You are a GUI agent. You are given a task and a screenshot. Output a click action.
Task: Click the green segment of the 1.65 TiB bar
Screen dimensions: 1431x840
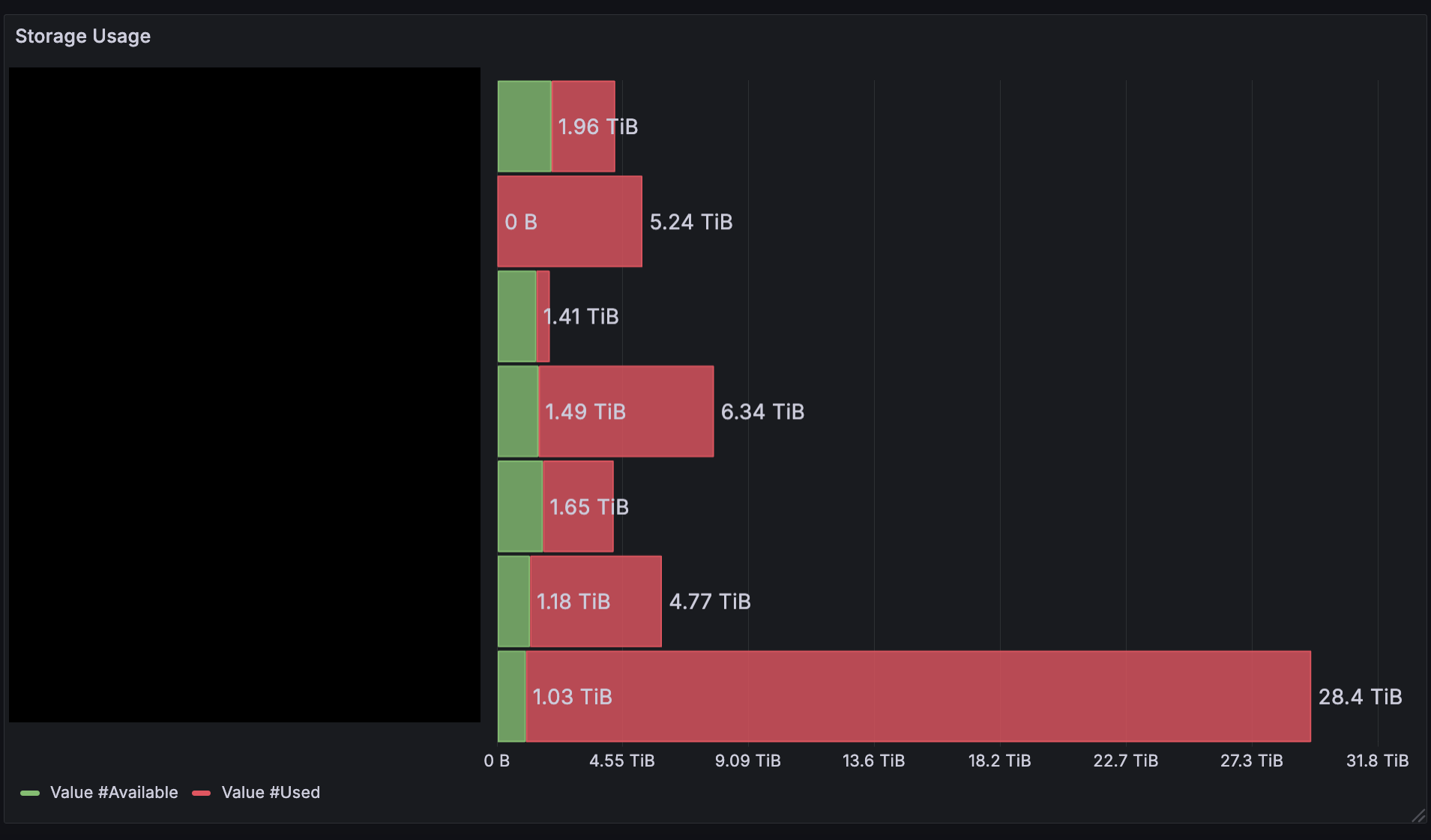coord(519,507)
